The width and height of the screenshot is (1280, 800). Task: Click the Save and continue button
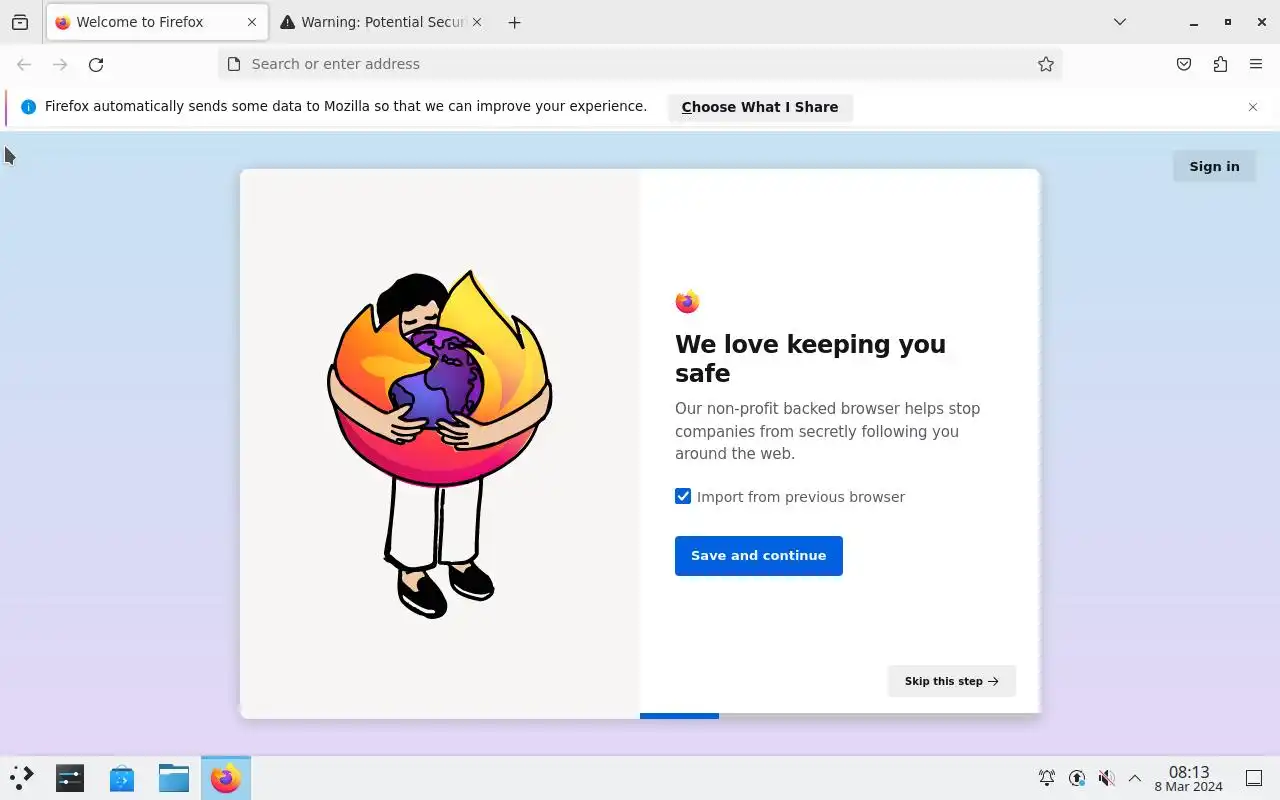pos(759,556)
